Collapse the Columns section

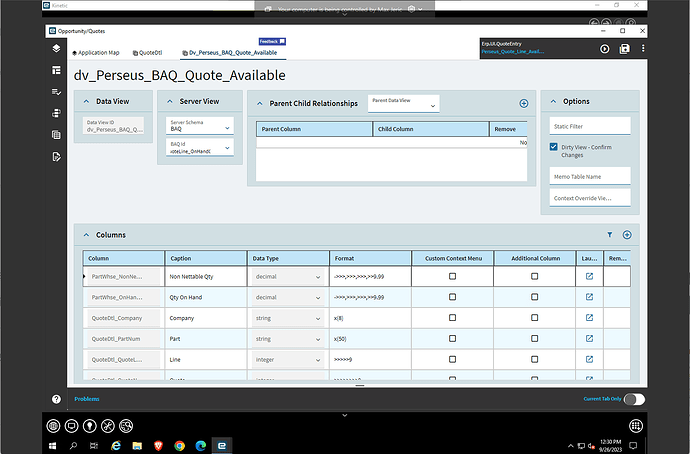86,235
